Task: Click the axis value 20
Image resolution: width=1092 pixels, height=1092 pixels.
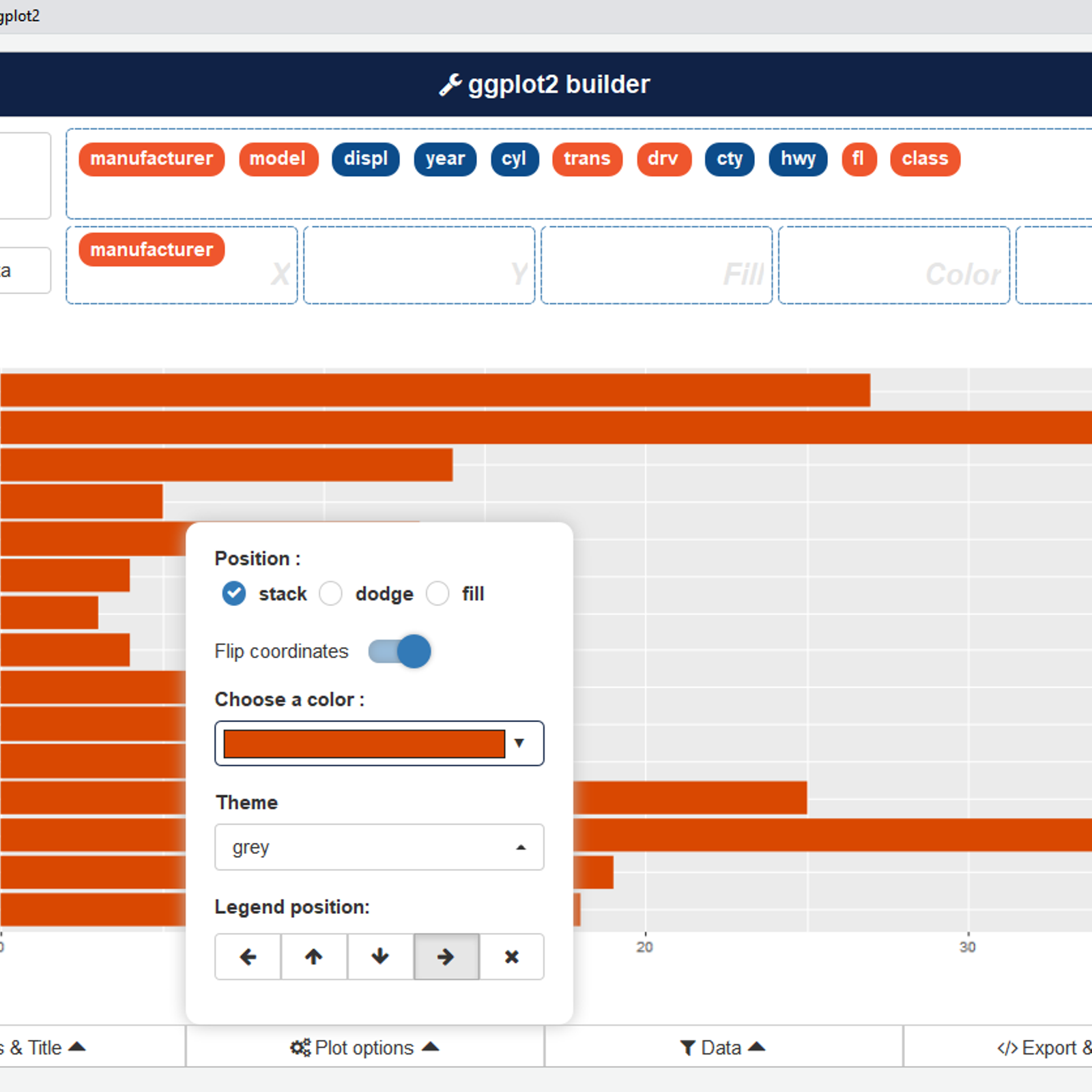Action: click(645, 947)
